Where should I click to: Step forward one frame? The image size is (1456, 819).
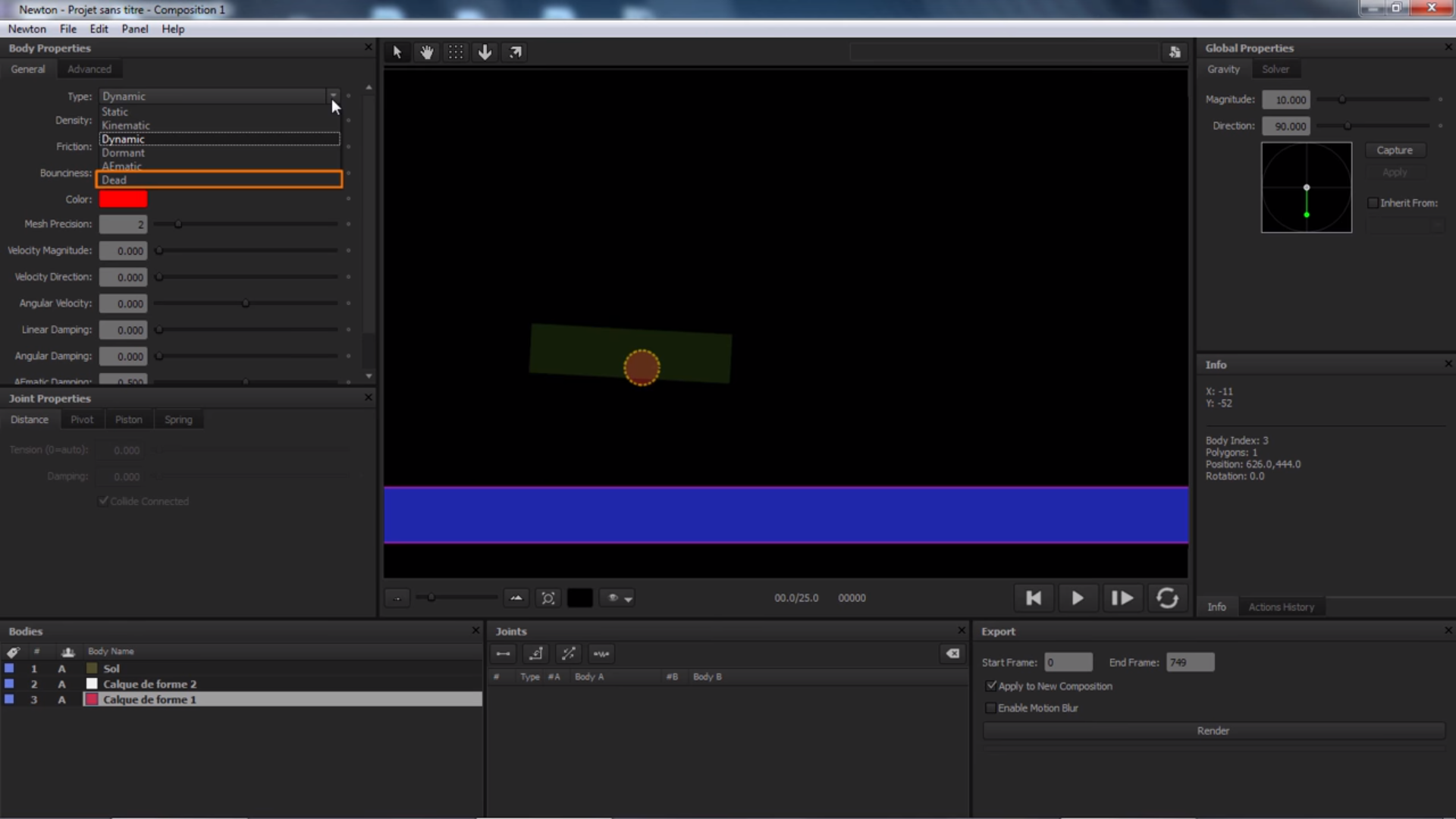pyautogui.click(x=1122, y=598)
